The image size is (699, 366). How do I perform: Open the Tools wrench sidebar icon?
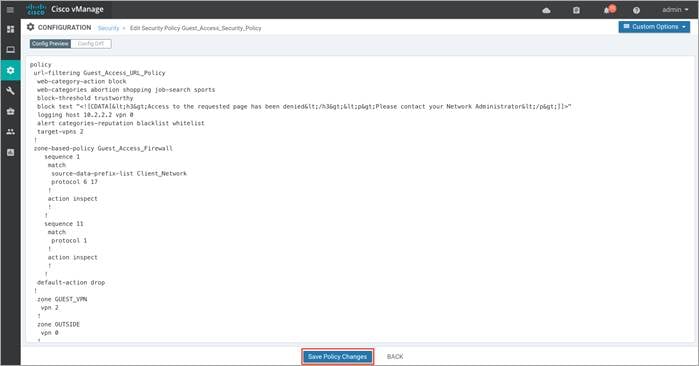[x=10, y=91]
